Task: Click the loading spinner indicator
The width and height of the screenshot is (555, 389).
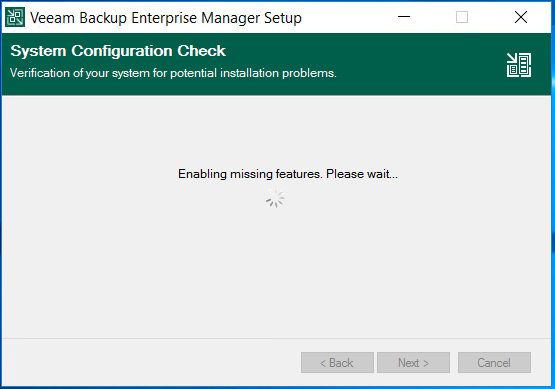Action: click(275, 198)
